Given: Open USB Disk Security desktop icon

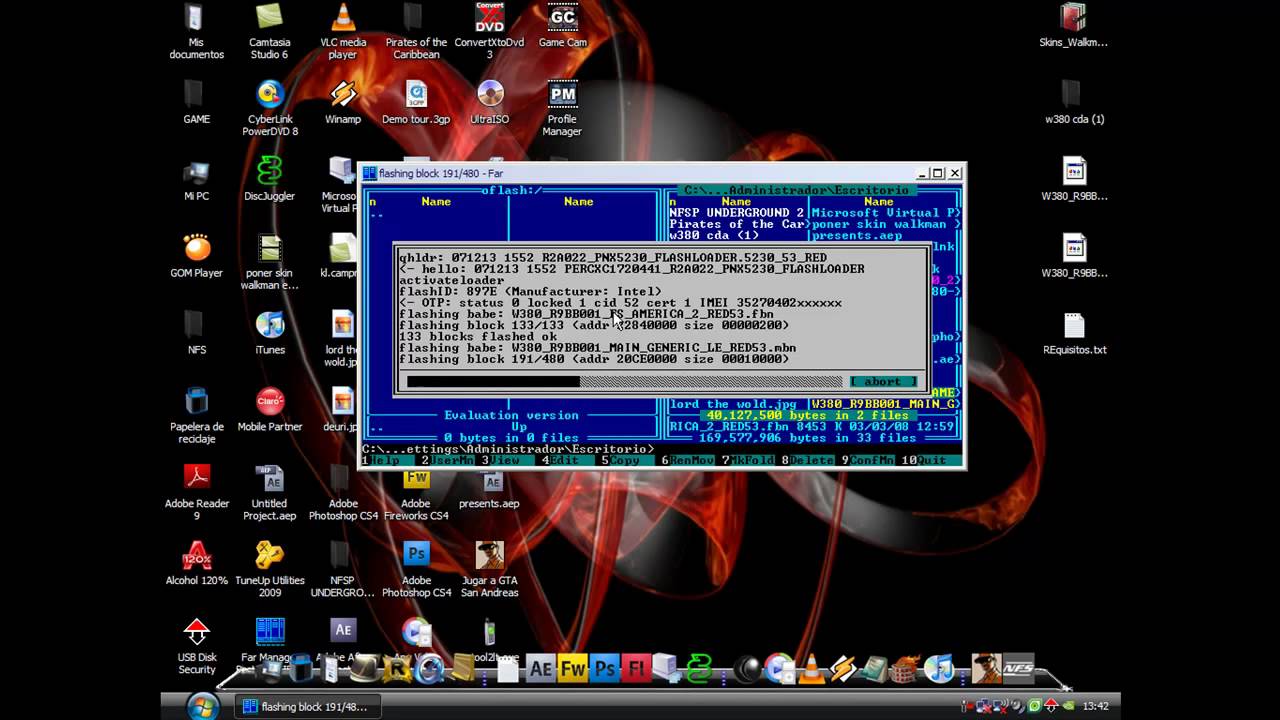Looking at the screenshot, I should click(x=197, y=646).
